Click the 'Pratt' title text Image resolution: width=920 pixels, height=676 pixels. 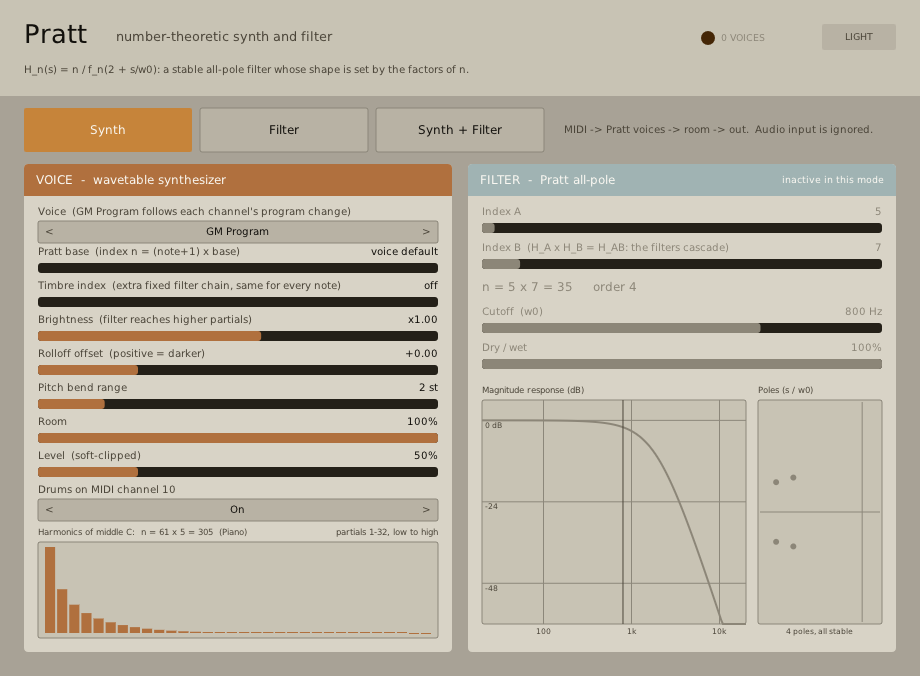coord(56,35)
